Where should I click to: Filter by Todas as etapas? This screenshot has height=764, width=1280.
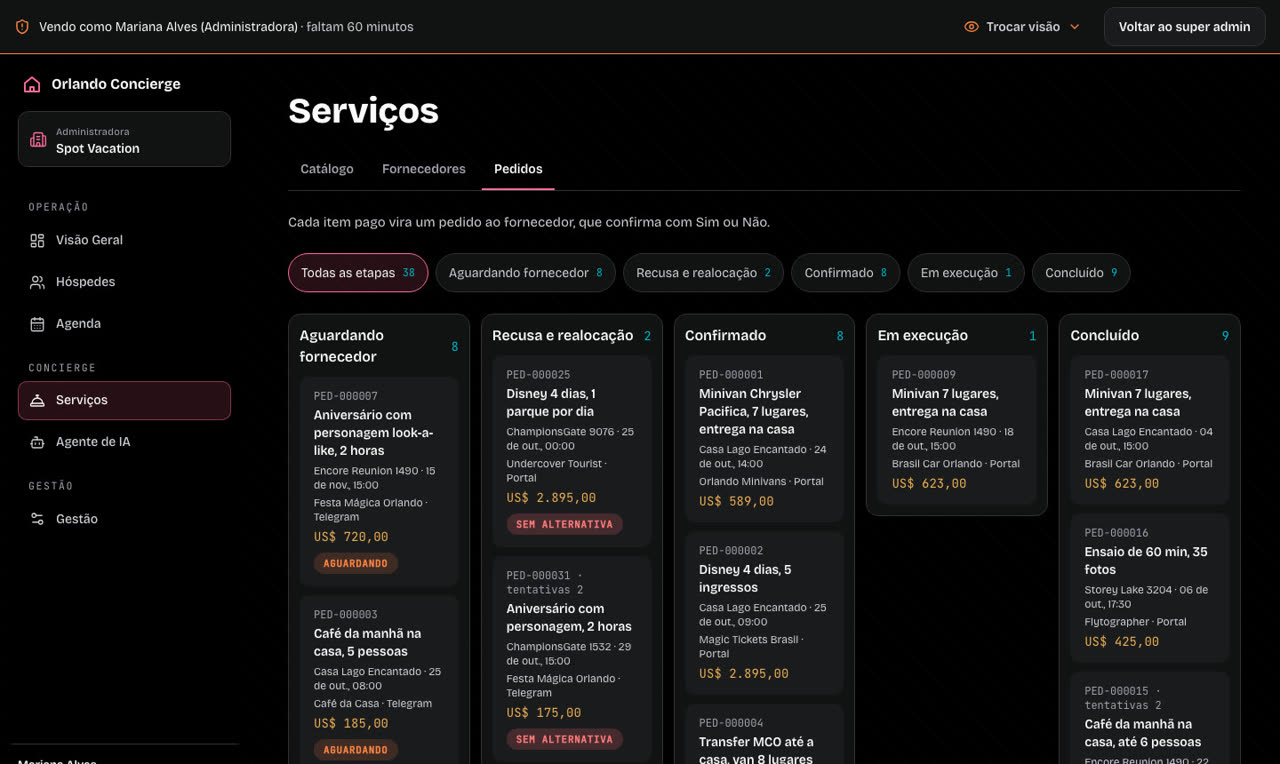tap(358, 273)
